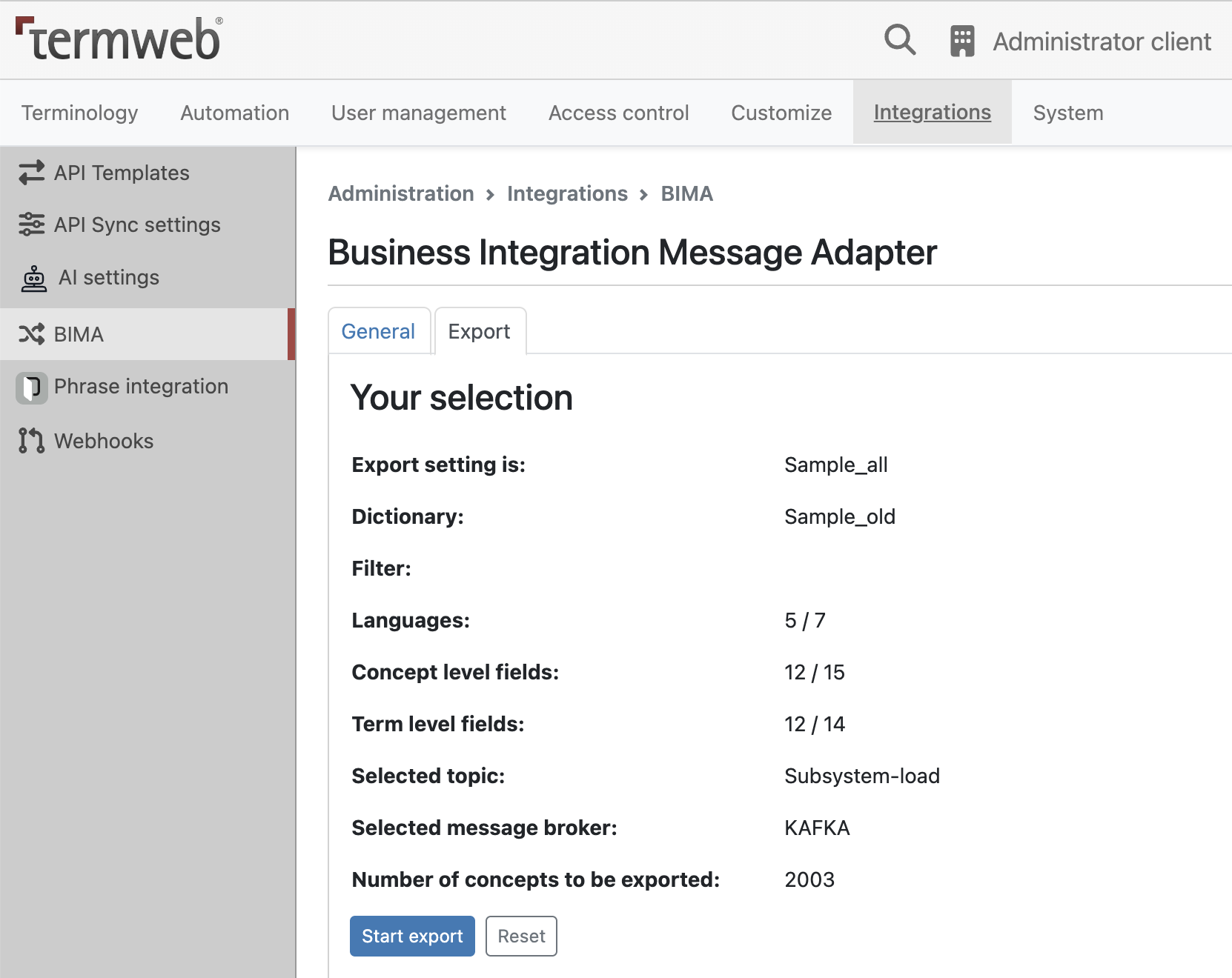The image size is (1232, 978).
Task: Click the Phrase integration logo icon
Action: coord(32,387)
